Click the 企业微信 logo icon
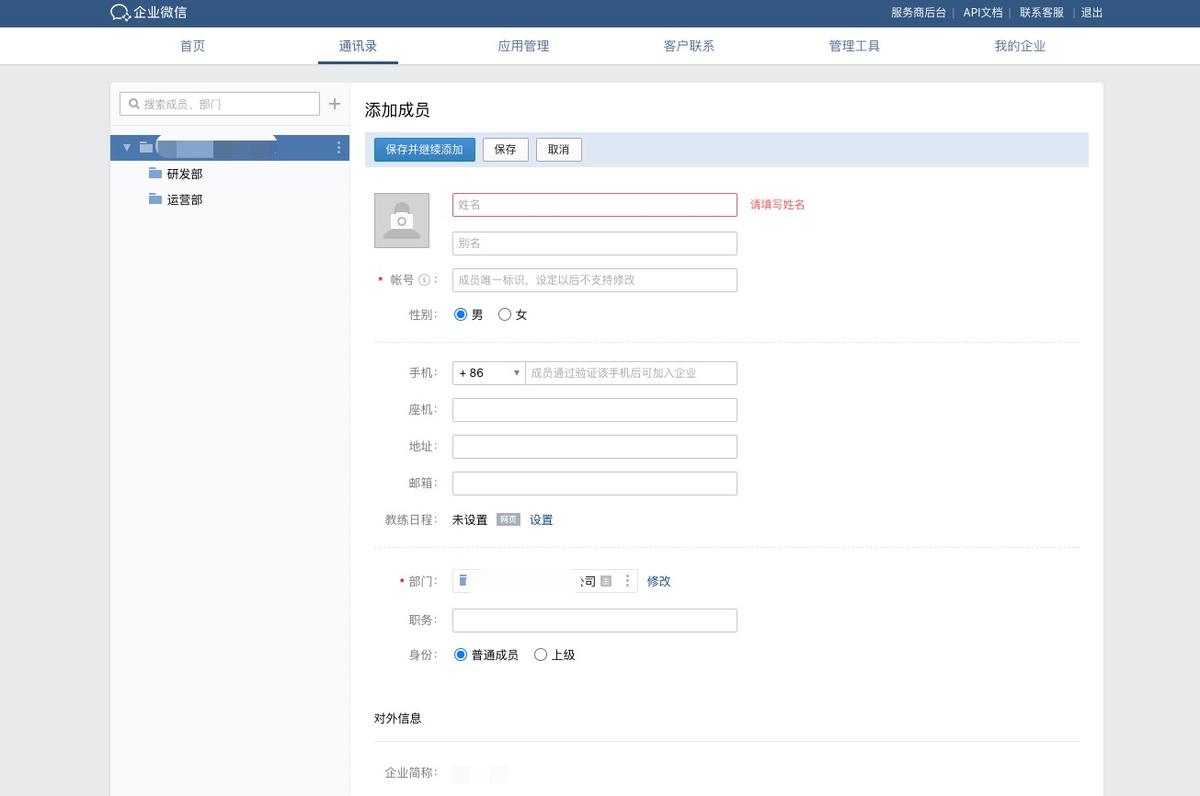Screen dimensions: 1200x796 coord(119,13)
